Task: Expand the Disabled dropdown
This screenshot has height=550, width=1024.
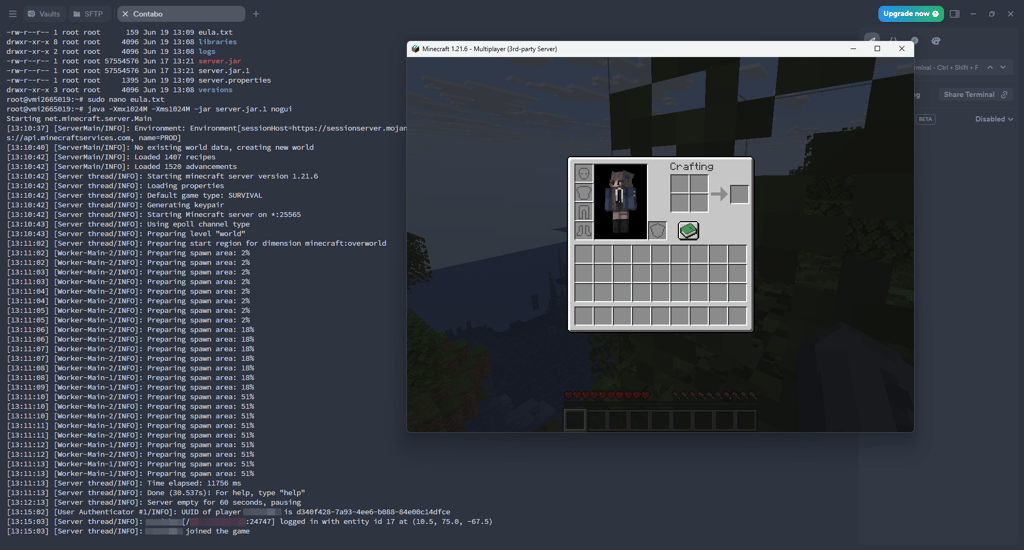Action: pos(994,119)
